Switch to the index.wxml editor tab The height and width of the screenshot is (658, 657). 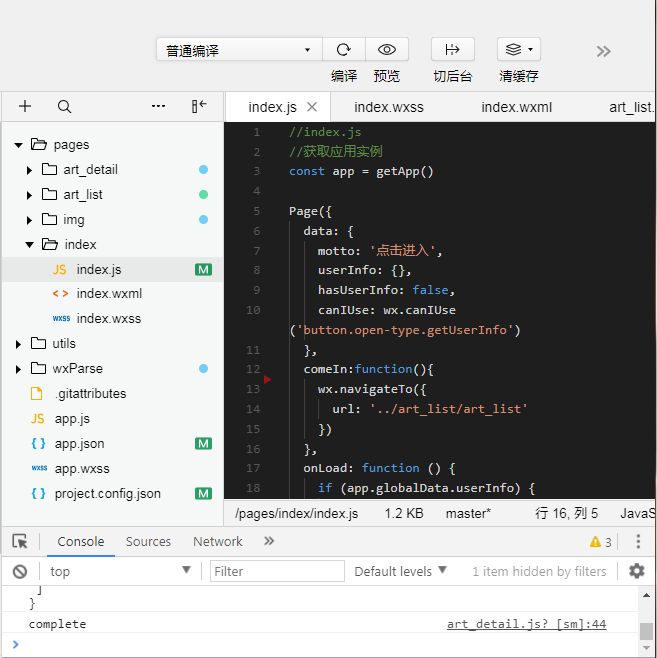pos(516,107)
